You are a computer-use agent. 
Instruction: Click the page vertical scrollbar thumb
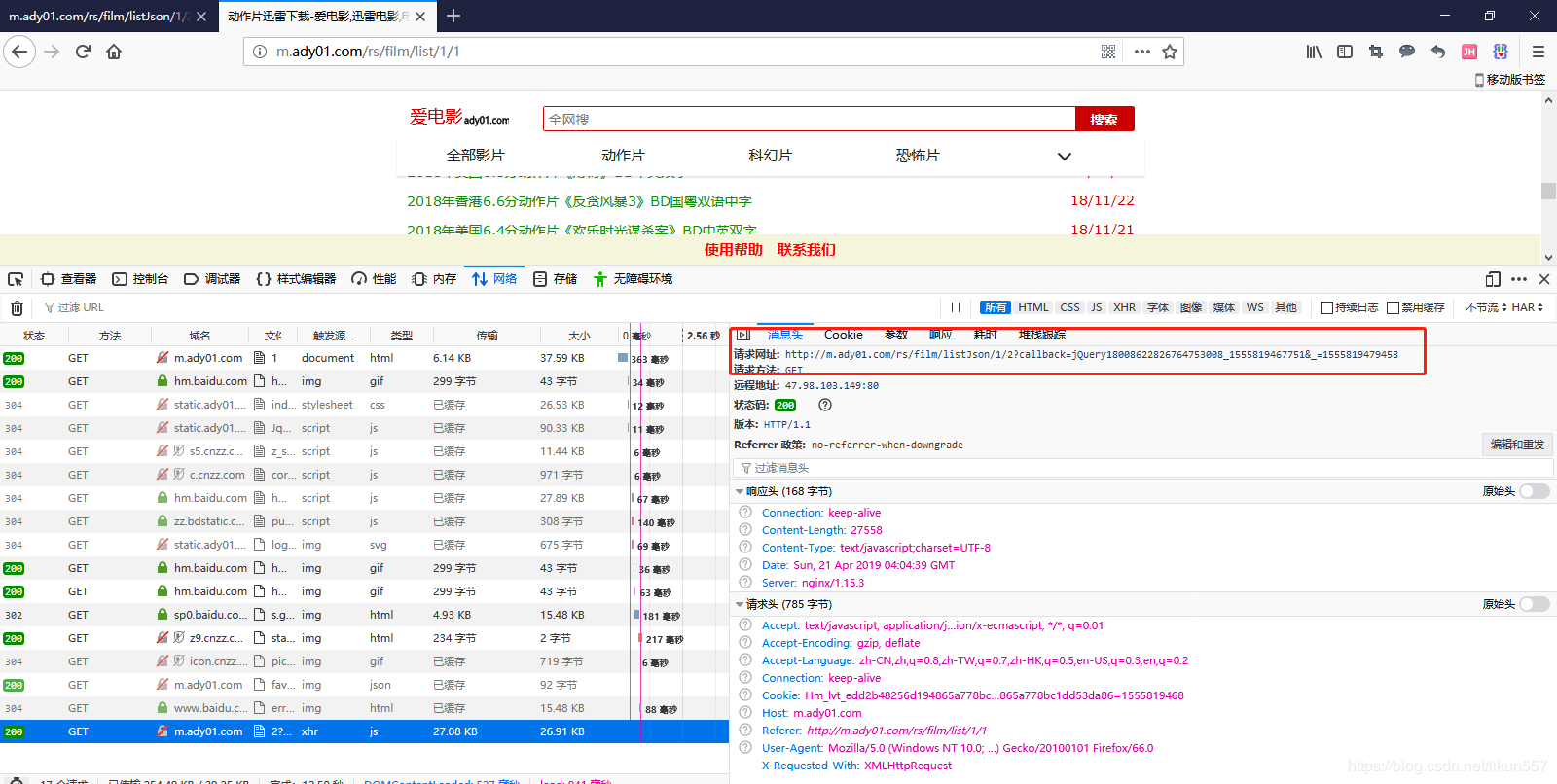pos(1548,191)
